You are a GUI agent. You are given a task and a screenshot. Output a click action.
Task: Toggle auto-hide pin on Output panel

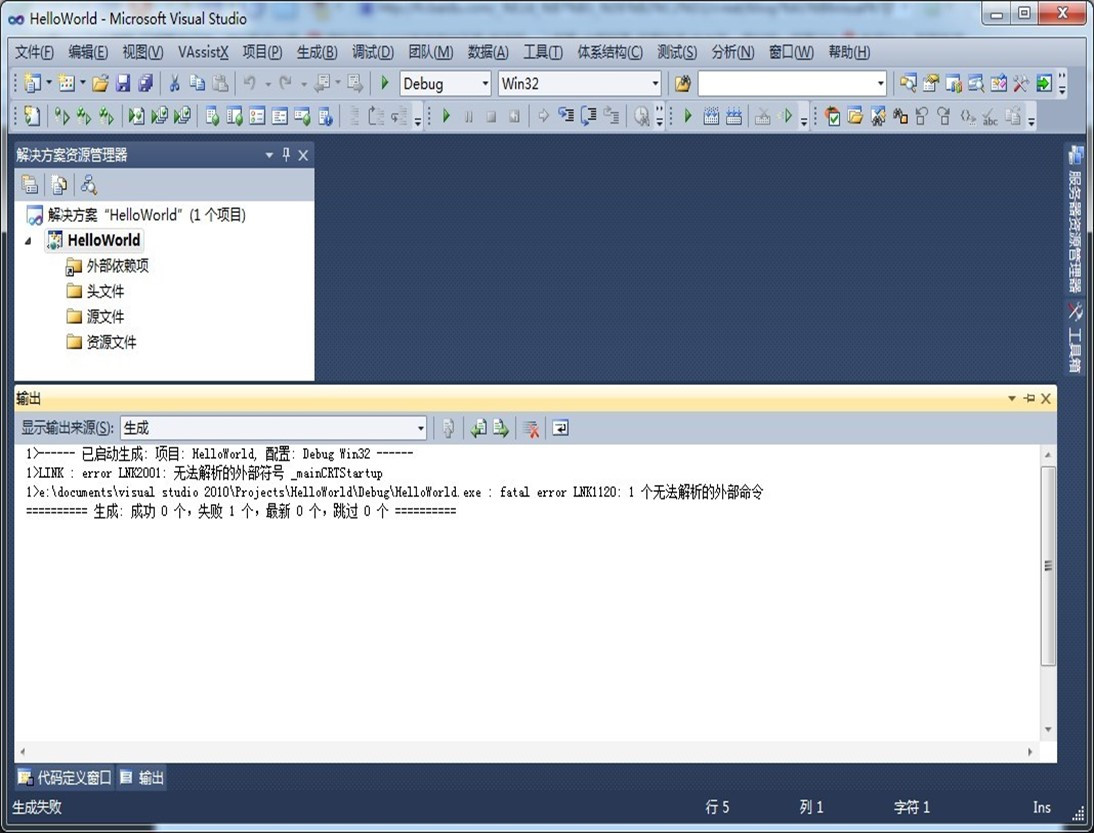1028,398
